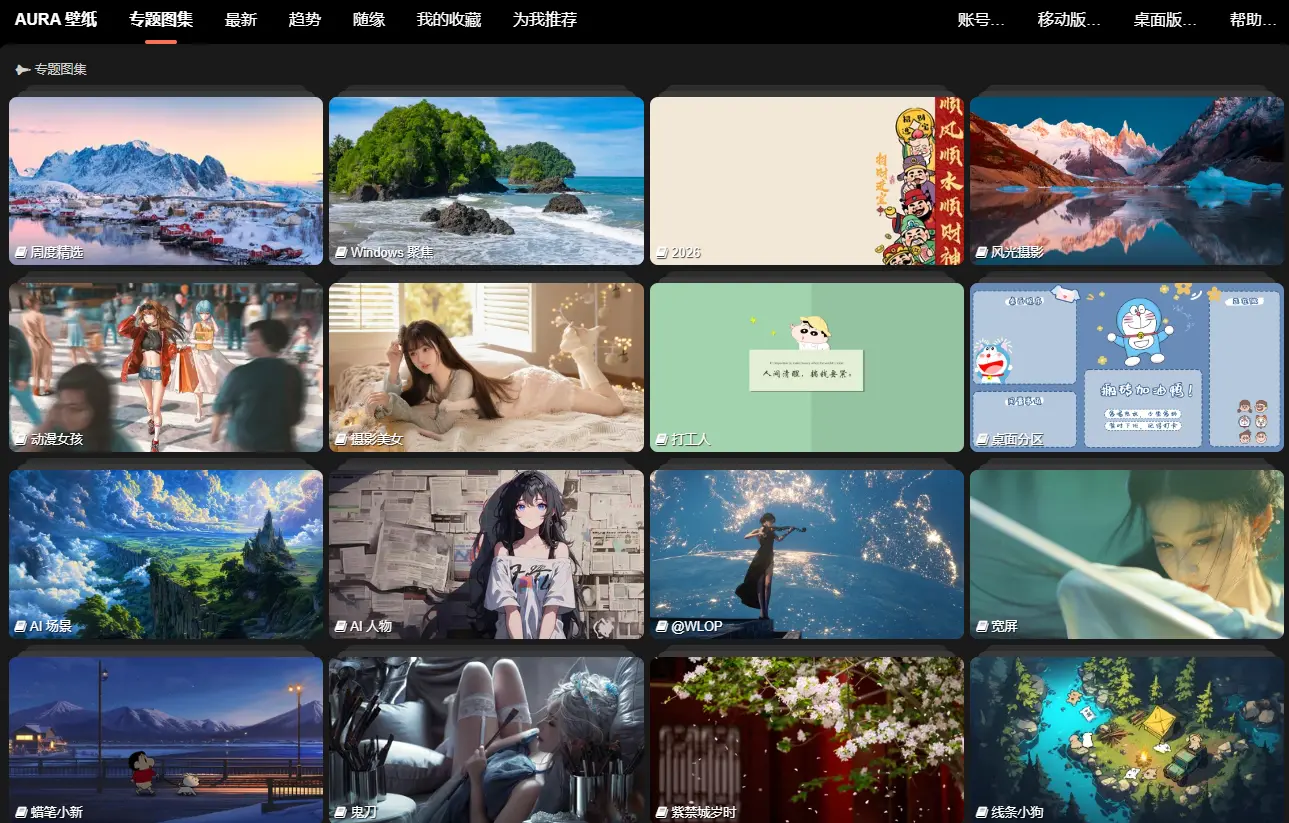Click the album icon on AI 场景
This screenshot has height=823, width=1289.
click(20, 626)
